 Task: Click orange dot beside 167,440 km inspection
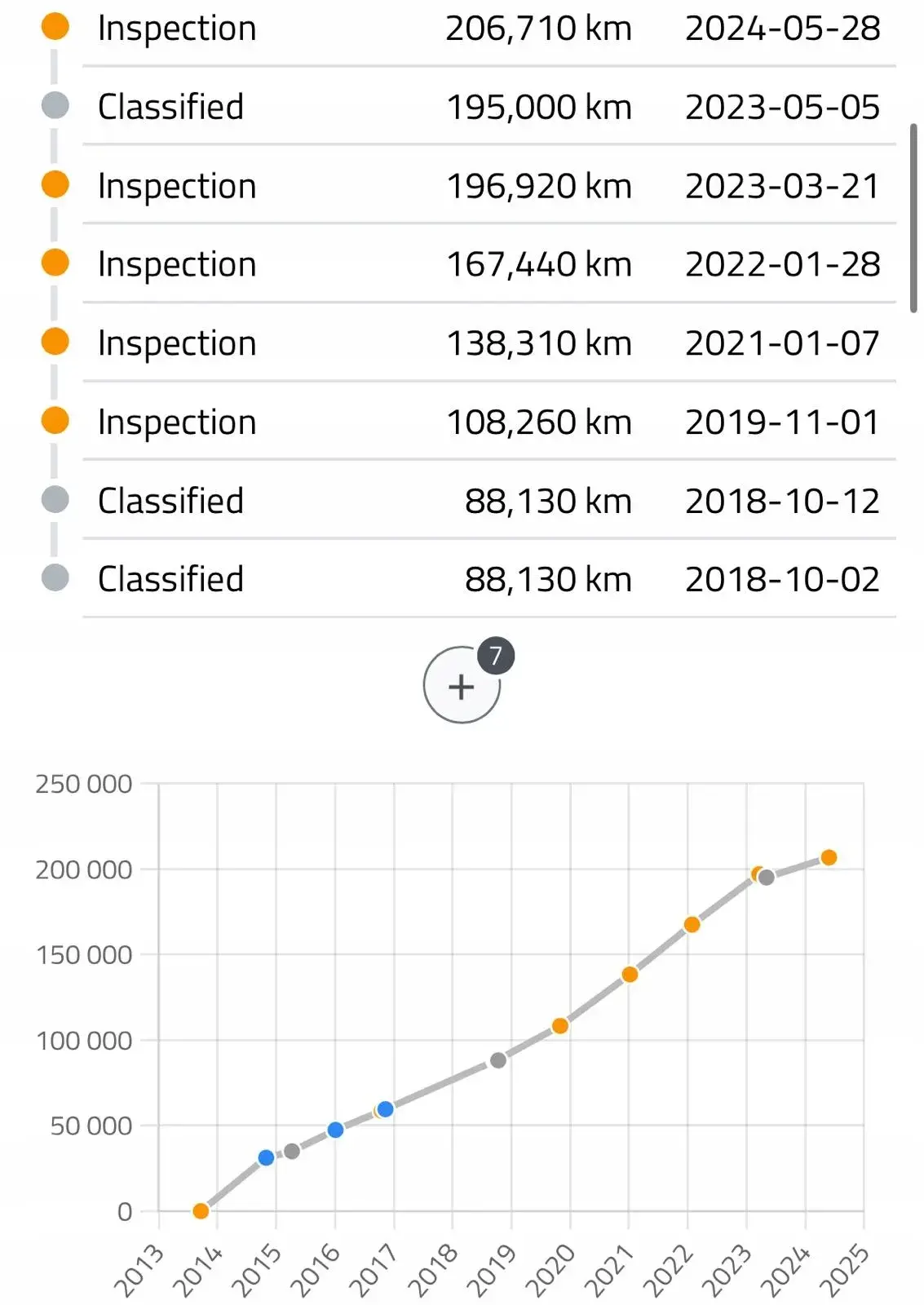click(55, 263)
